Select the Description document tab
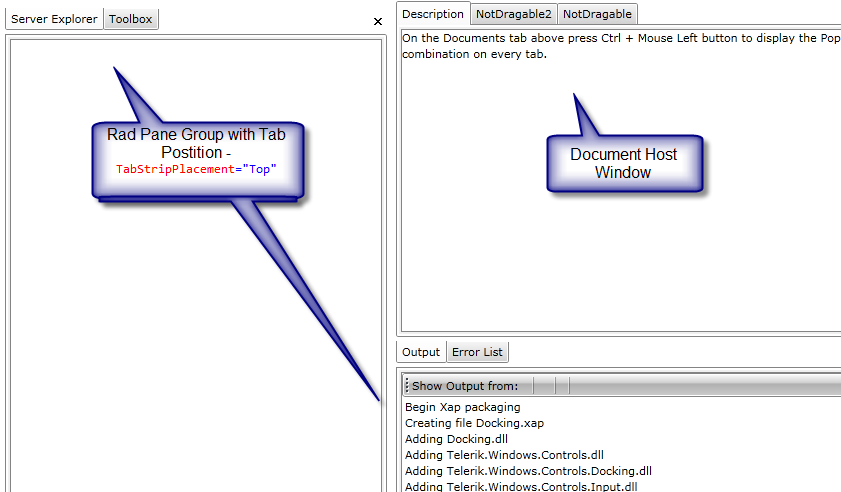 (433, 14)
